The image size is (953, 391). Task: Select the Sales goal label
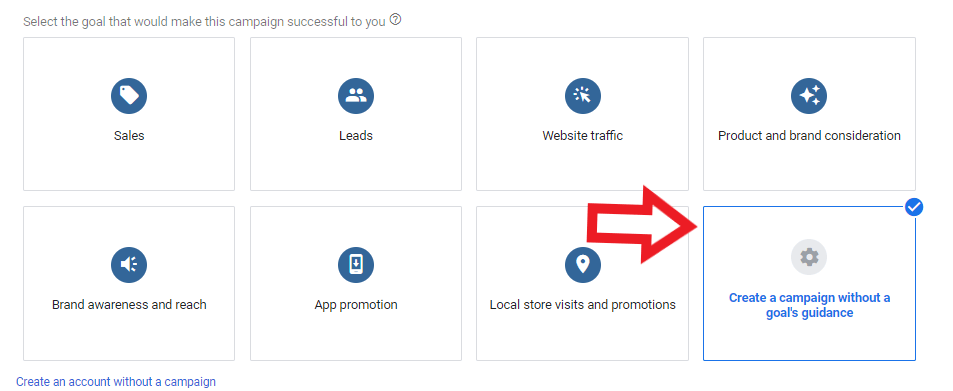(129, 136)
